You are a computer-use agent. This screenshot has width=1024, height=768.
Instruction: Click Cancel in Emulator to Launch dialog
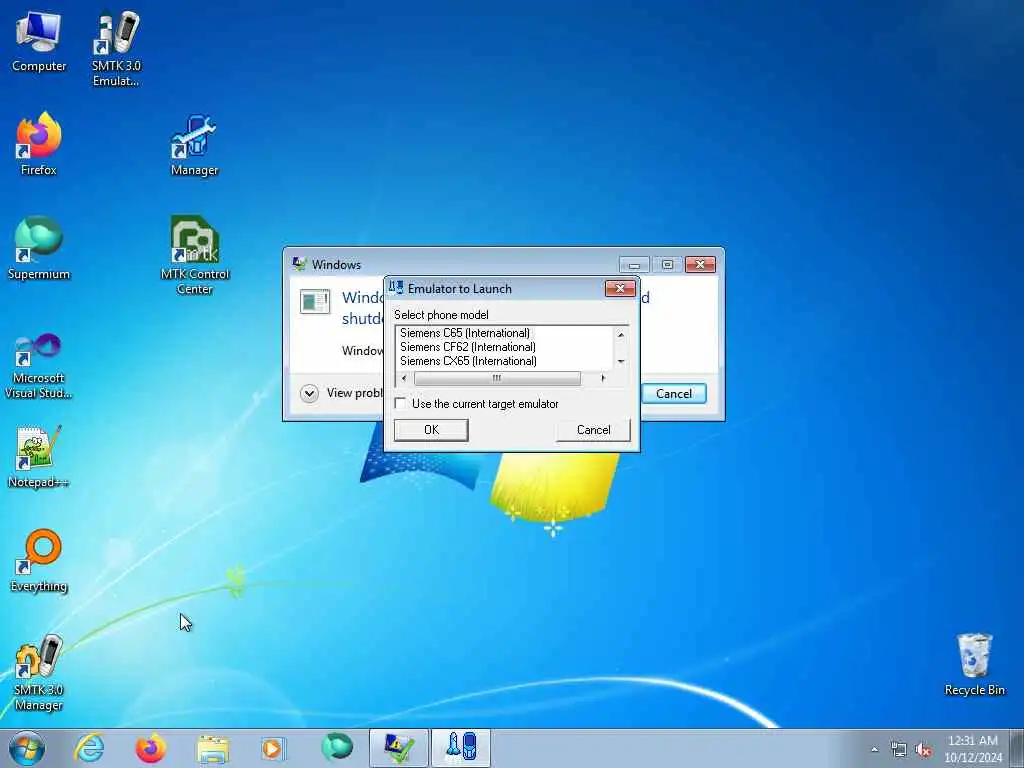(x=593, y=430)
